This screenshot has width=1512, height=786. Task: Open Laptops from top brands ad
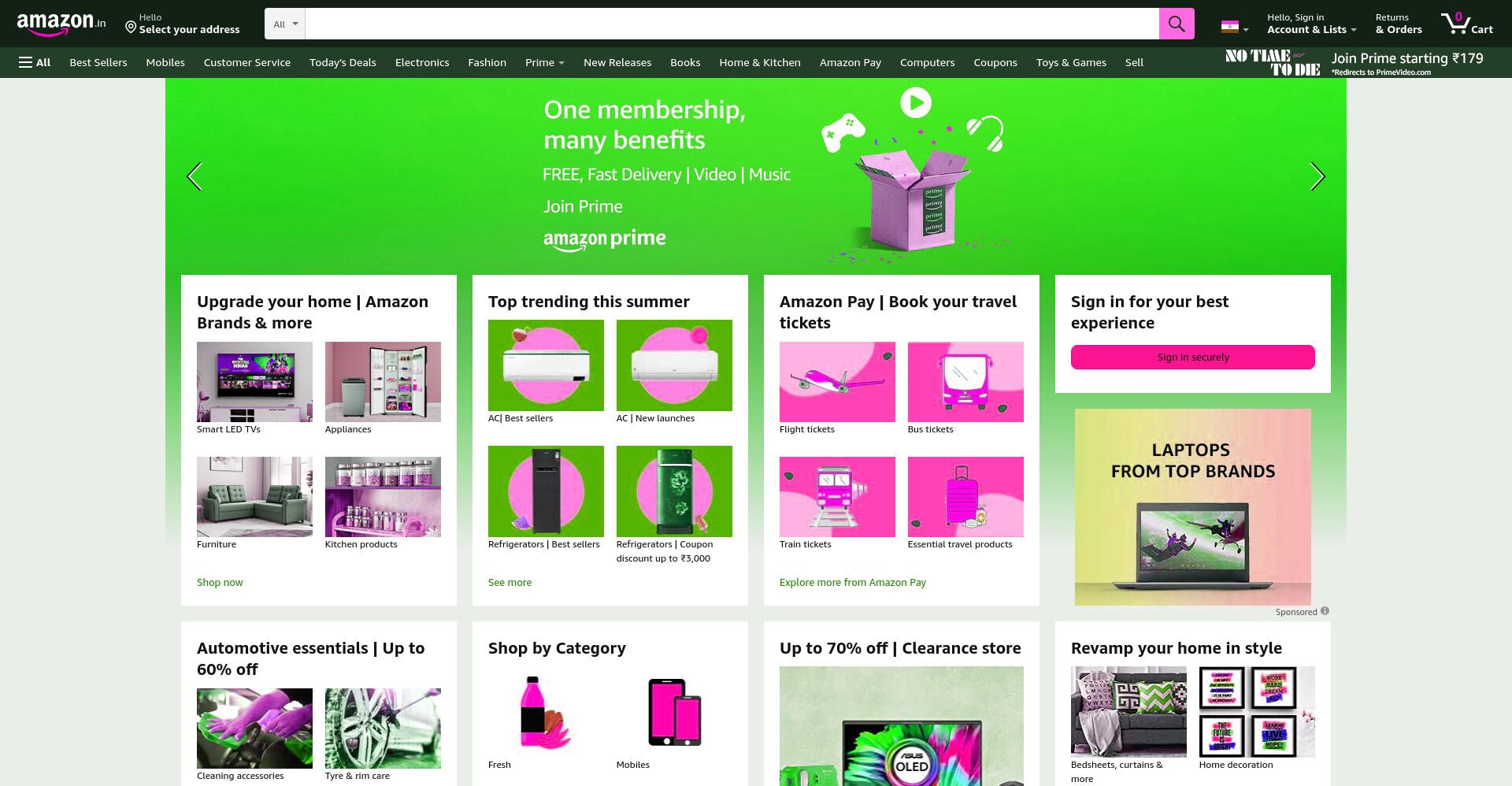coord(1193,507)
